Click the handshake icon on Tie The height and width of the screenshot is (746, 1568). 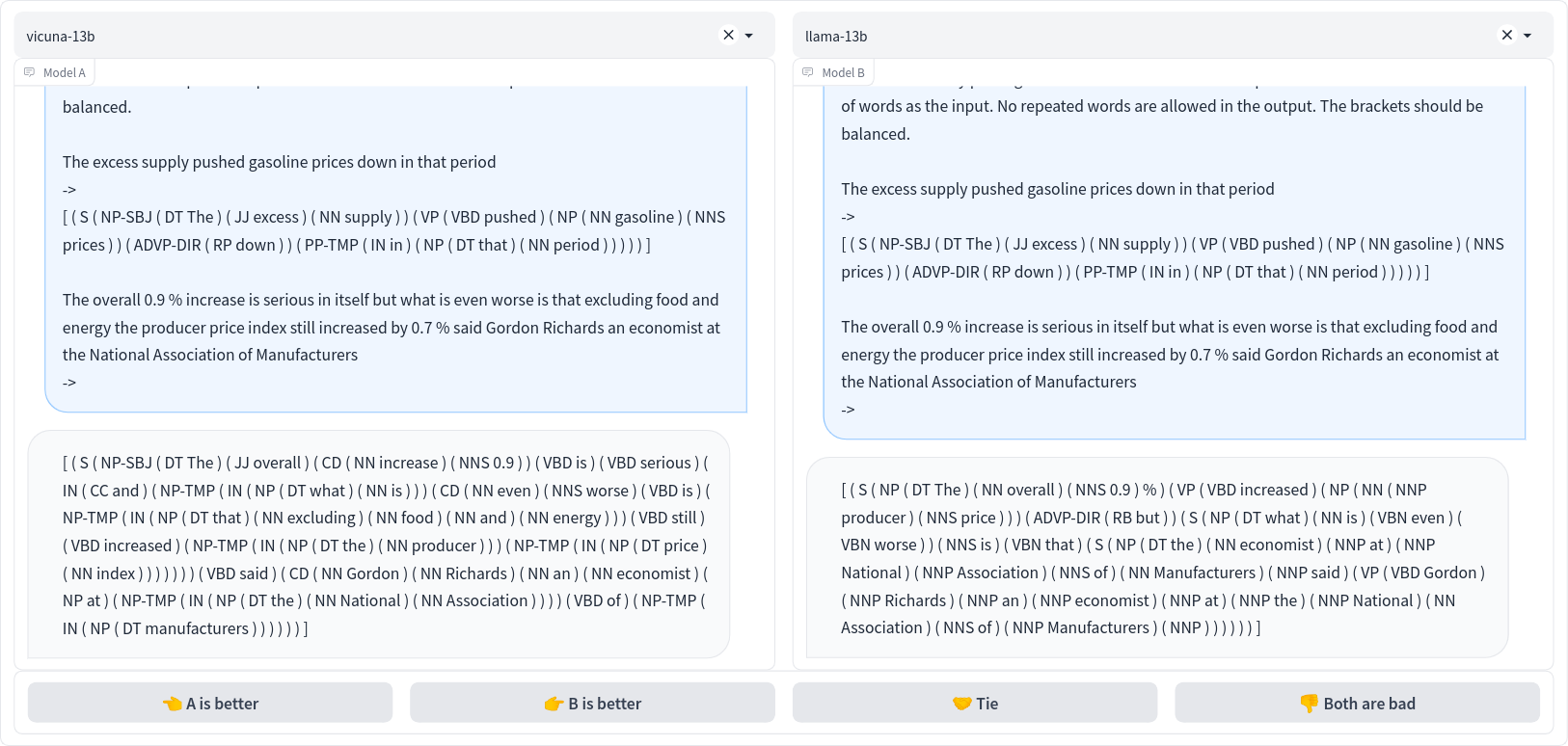pyautogui.click(x=962, y=704)
